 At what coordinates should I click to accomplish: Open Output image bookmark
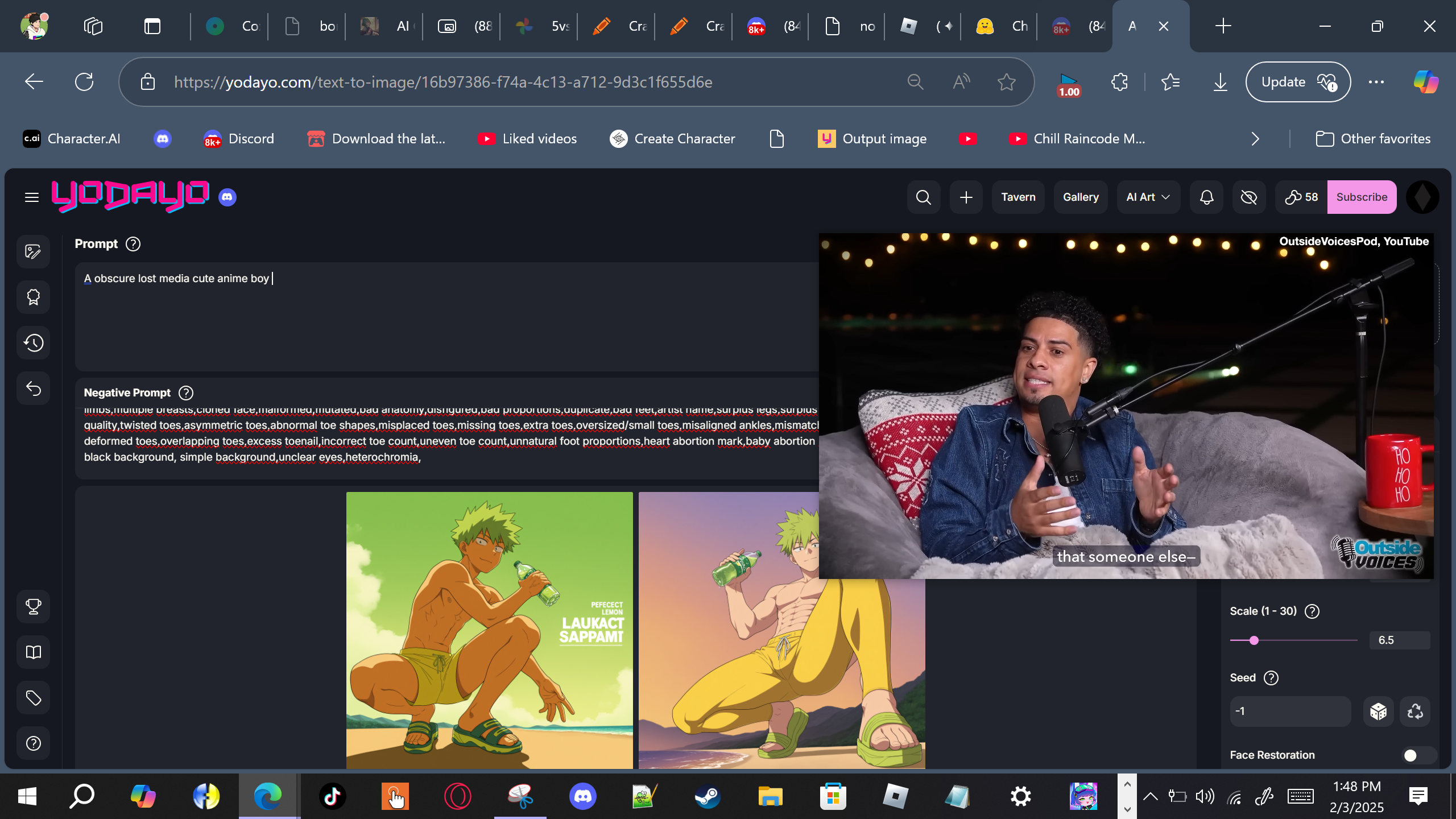tap(872, 139)
